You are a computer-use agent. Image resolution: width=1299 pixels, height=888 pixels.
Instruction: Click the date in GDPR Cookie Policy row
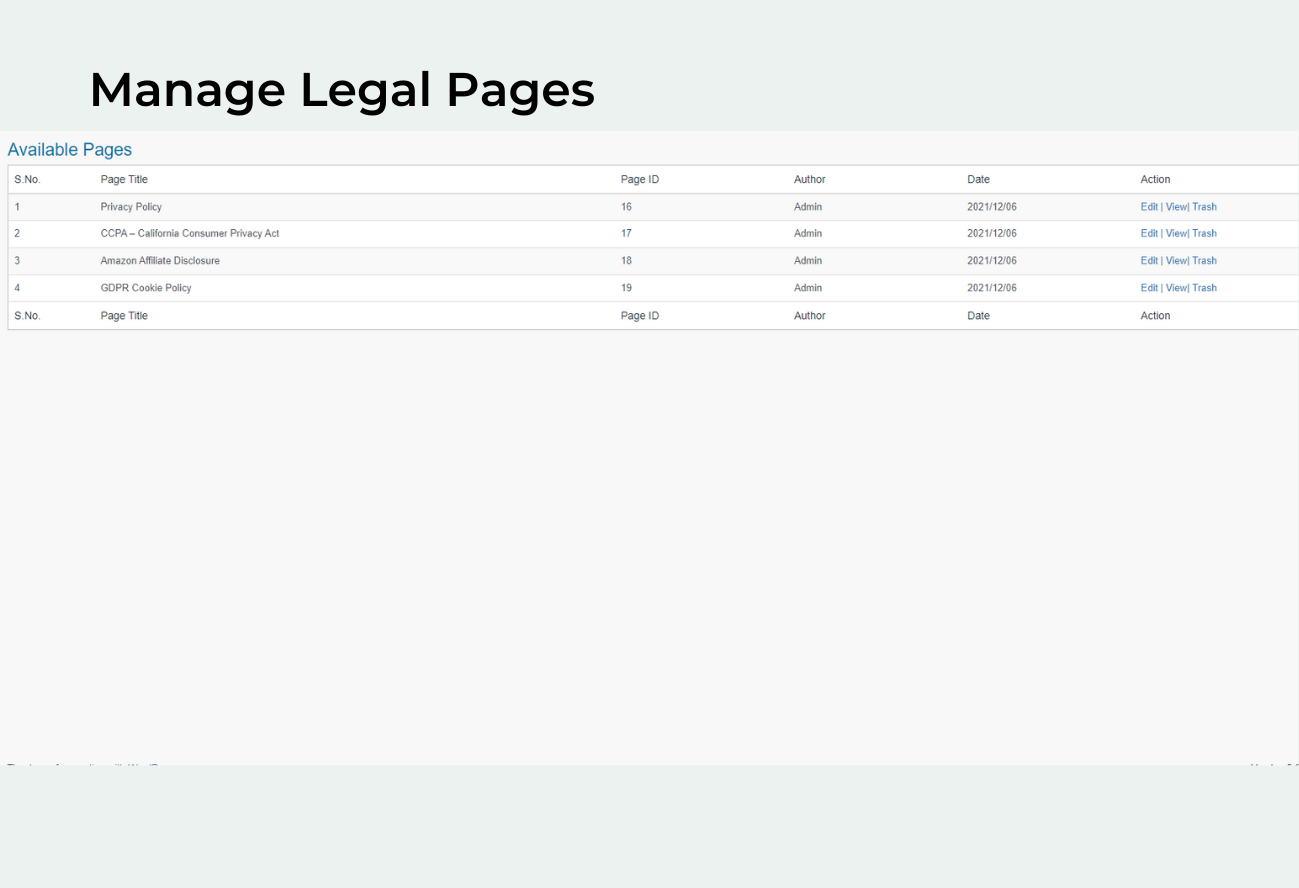point(992,287)
